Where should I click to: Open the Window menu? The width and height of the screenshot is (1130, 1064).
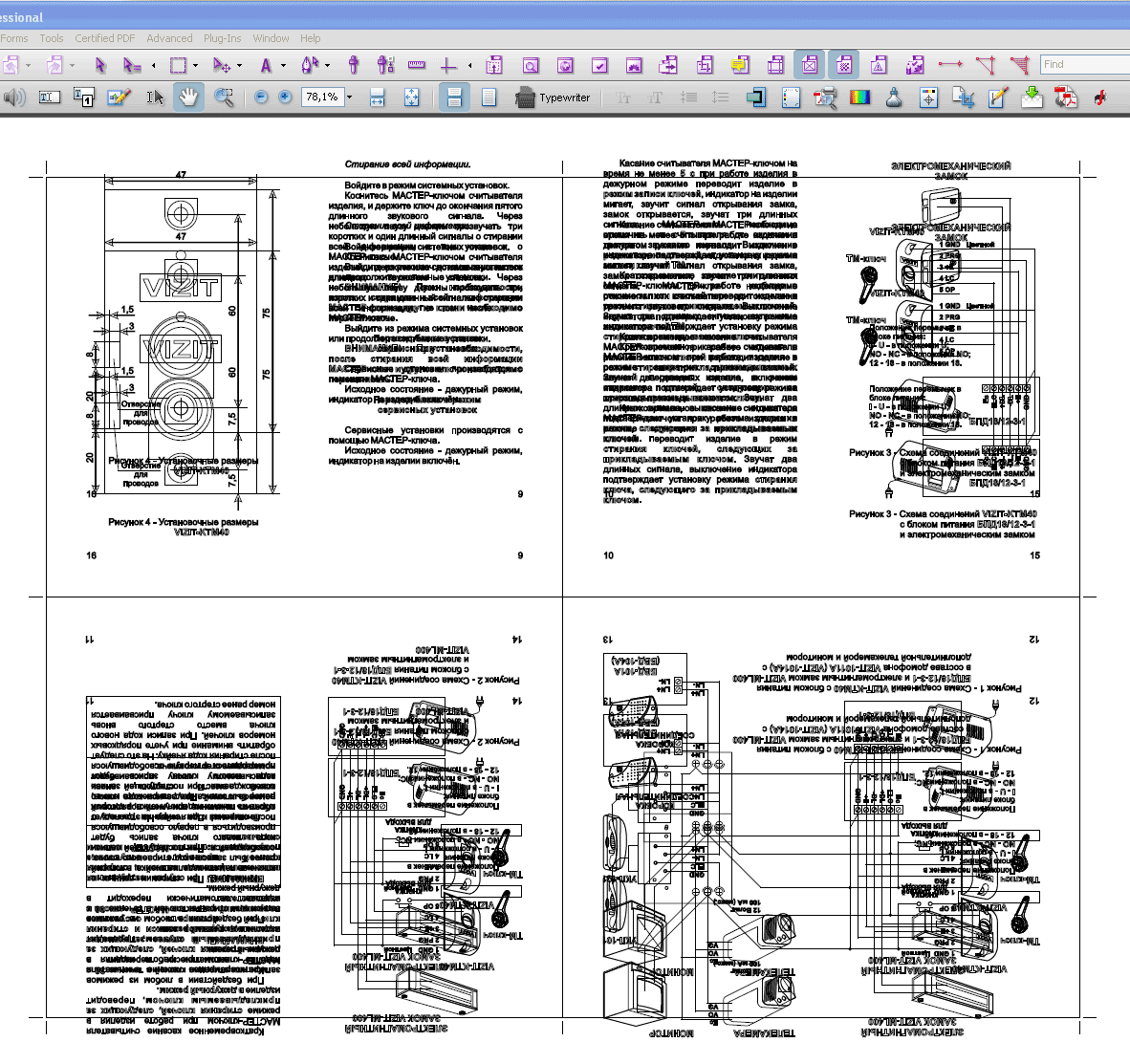coord(271,38)
